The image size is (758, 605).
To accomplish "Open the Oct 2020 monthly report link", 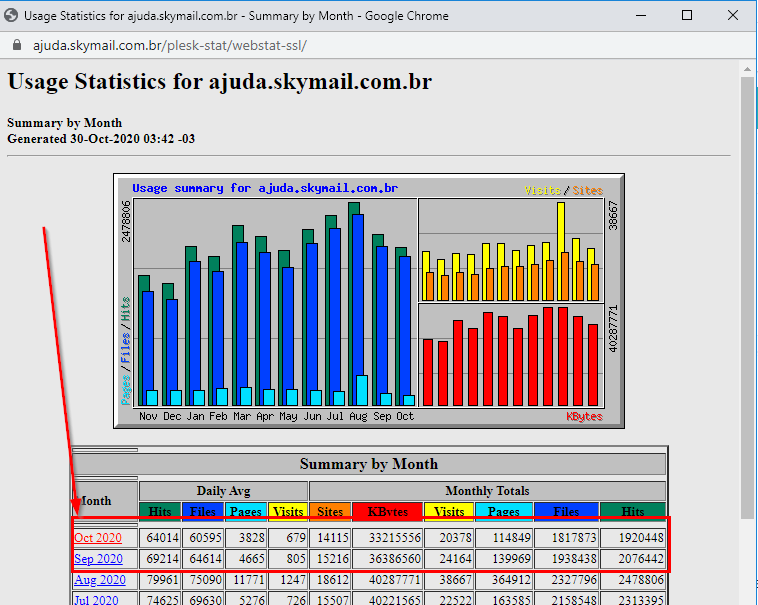I will (x=98, y=538).
